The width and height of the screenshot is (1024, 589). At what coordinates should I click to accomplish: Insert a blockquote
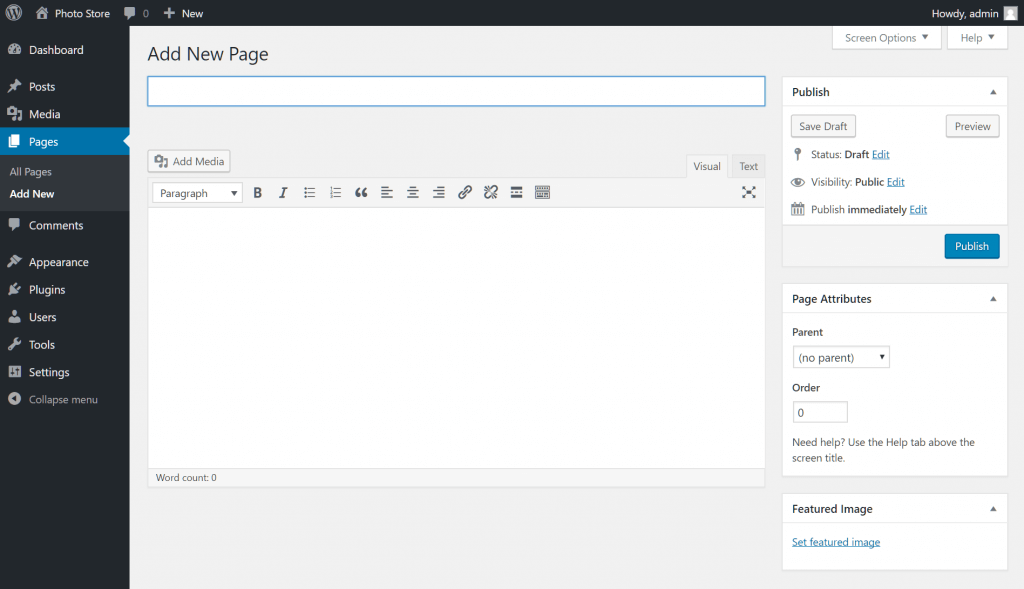(361, 192)
